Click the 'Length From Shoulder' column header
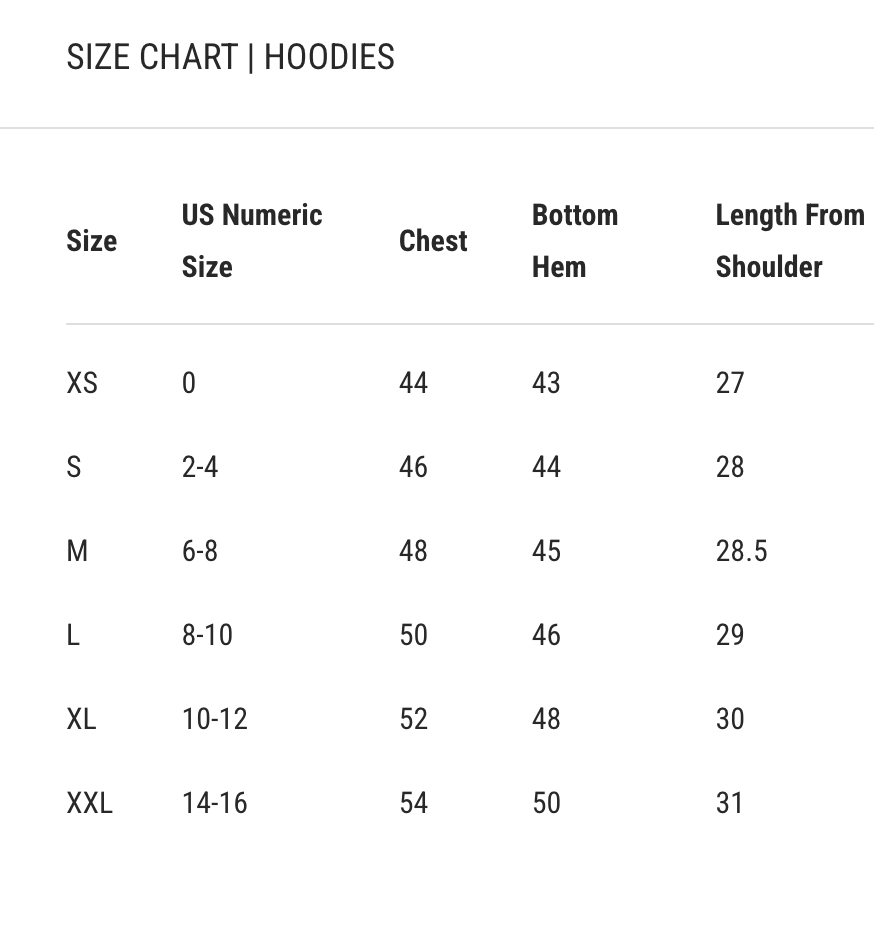Viewport: 874px width, 952px height. click(789, 241)
